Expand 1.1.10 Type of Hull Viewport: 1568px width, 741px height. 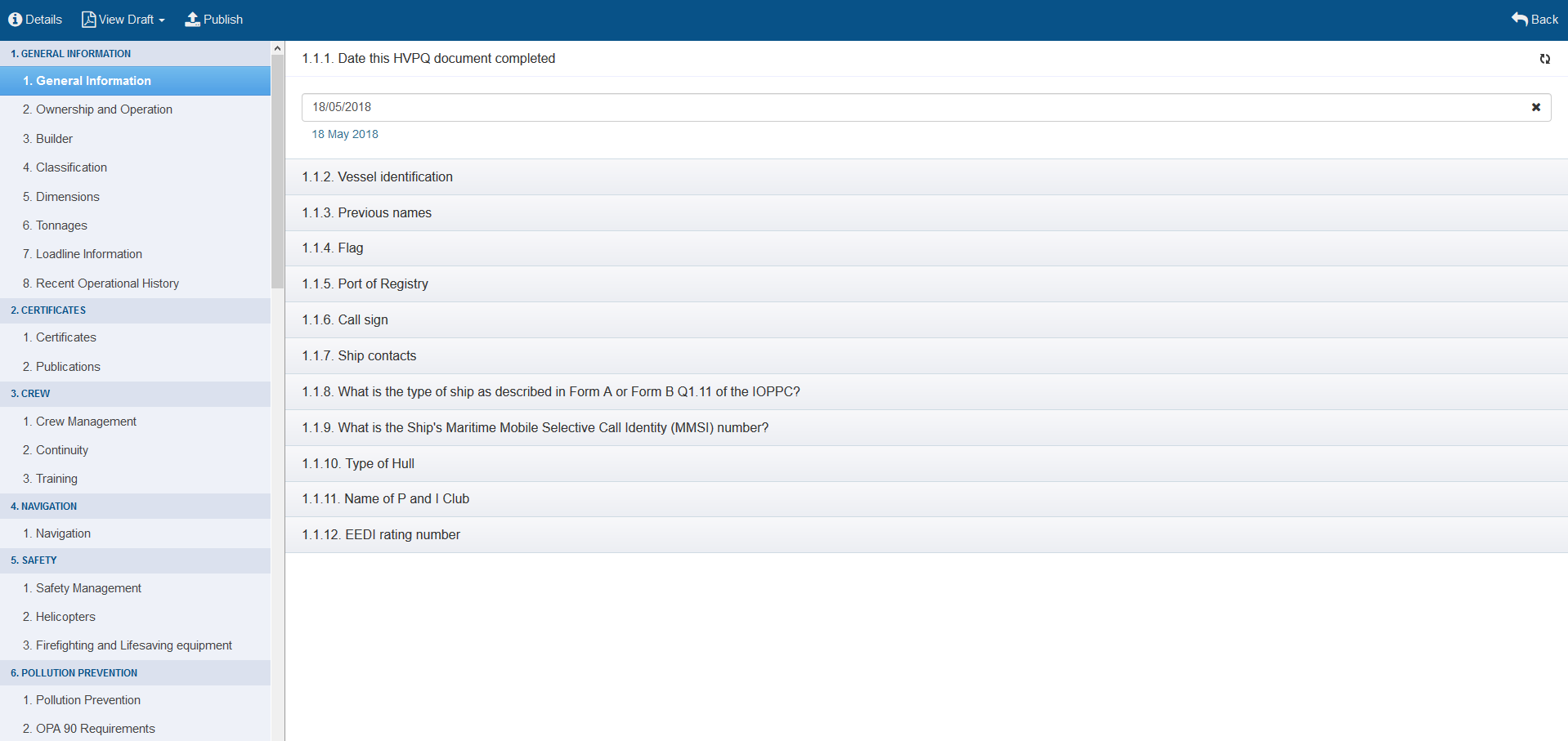coord(926,463)
